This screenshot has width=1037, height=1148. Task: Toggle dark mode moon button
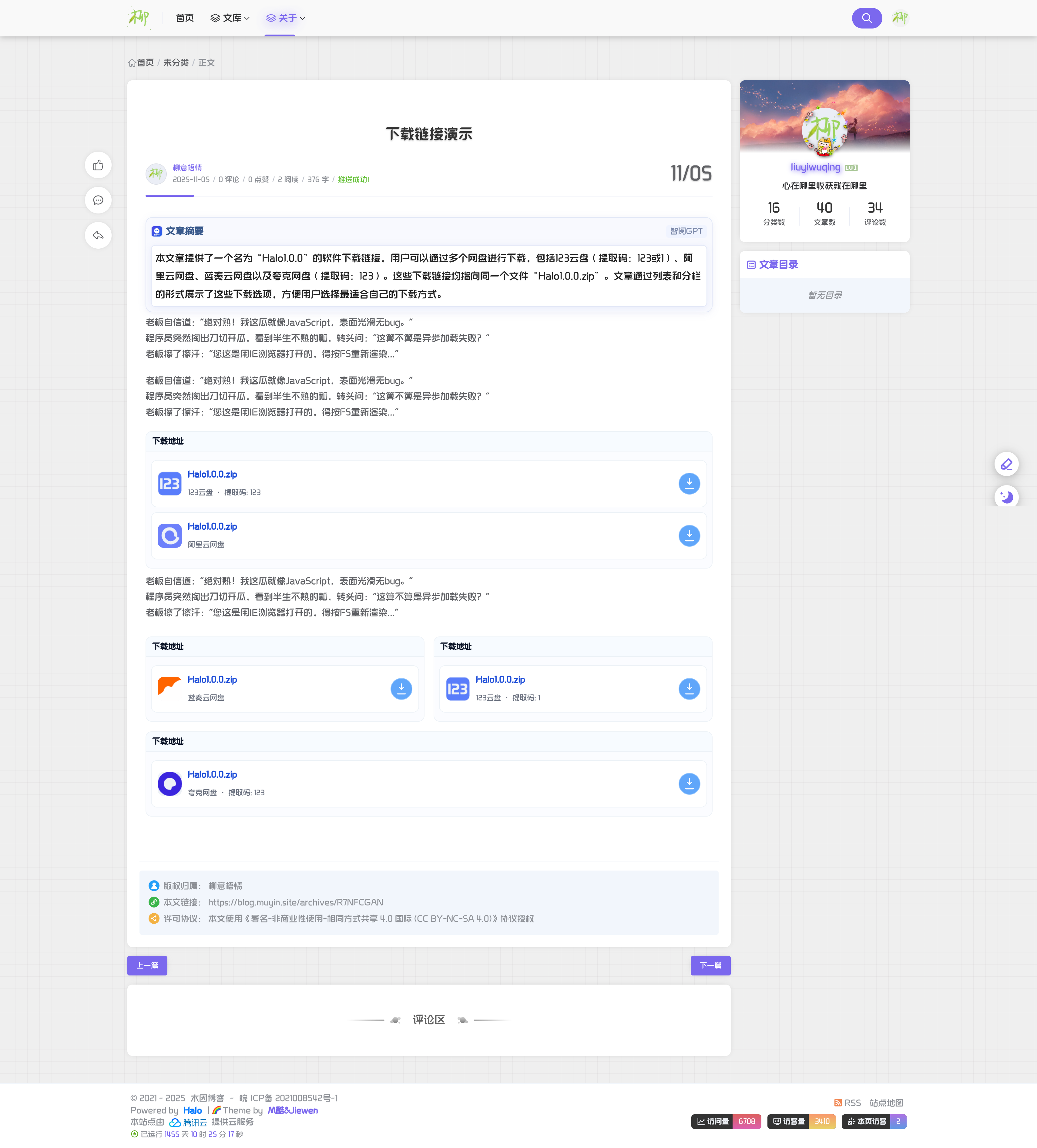pyautogui.click(x=1006, y=497)
